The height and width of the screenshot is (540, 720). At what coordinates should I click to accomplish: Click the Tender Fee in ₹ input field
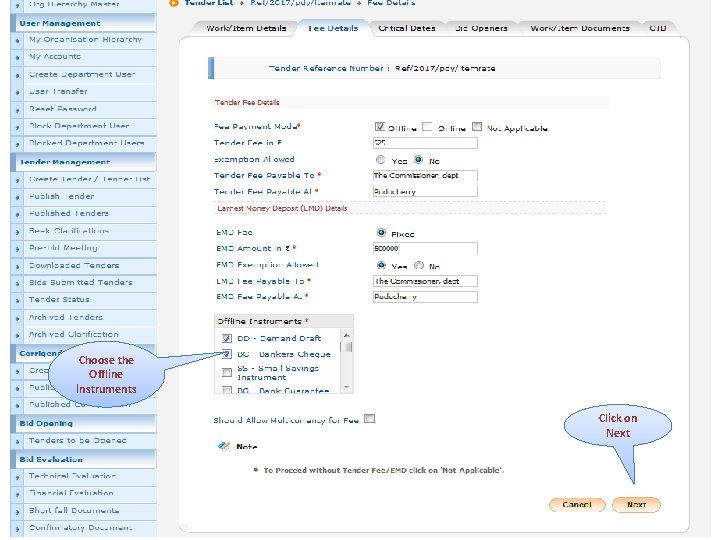[x=425, y=143]
